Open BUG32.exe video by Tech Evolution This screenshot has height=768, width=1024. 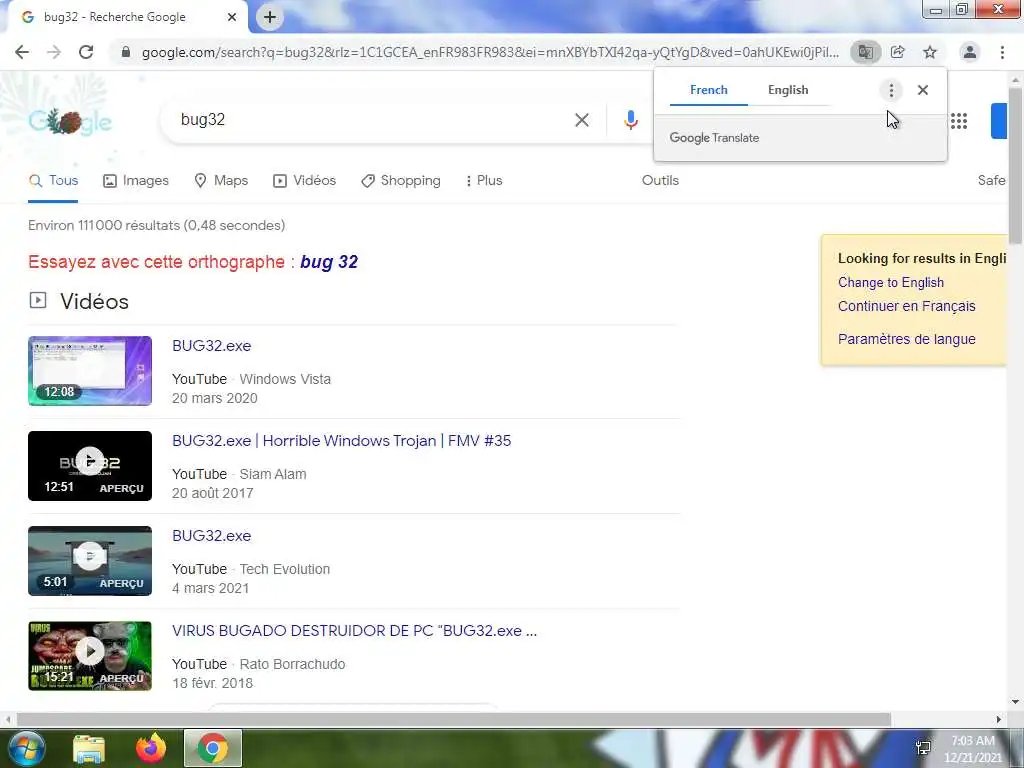pos(212,536)
